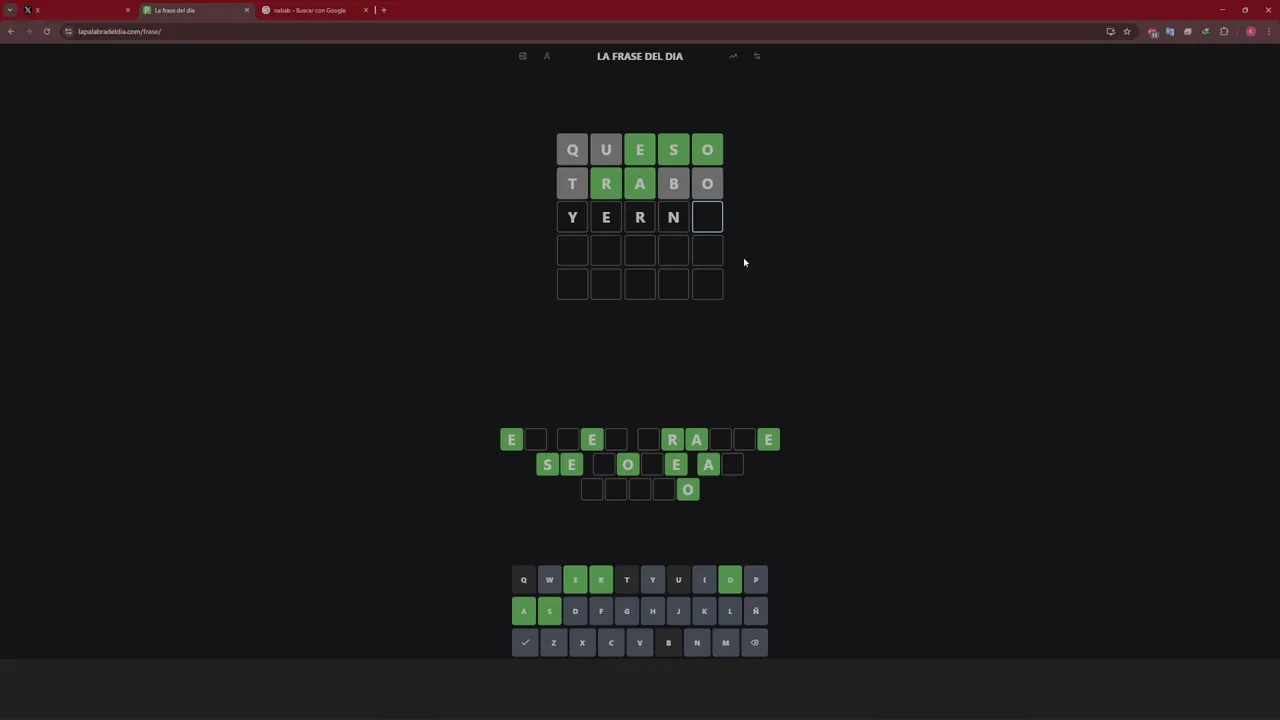Open the Chrome profile avatar K
This screenshot has width=1280, height=720.
[1251, 31]
